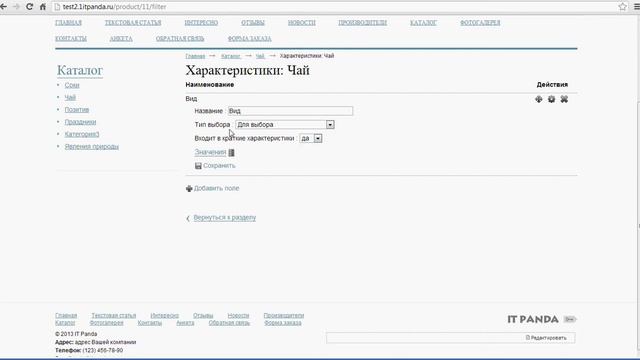Open footer Обратная связь link
The image size is (640, 360).
point(229,323)
